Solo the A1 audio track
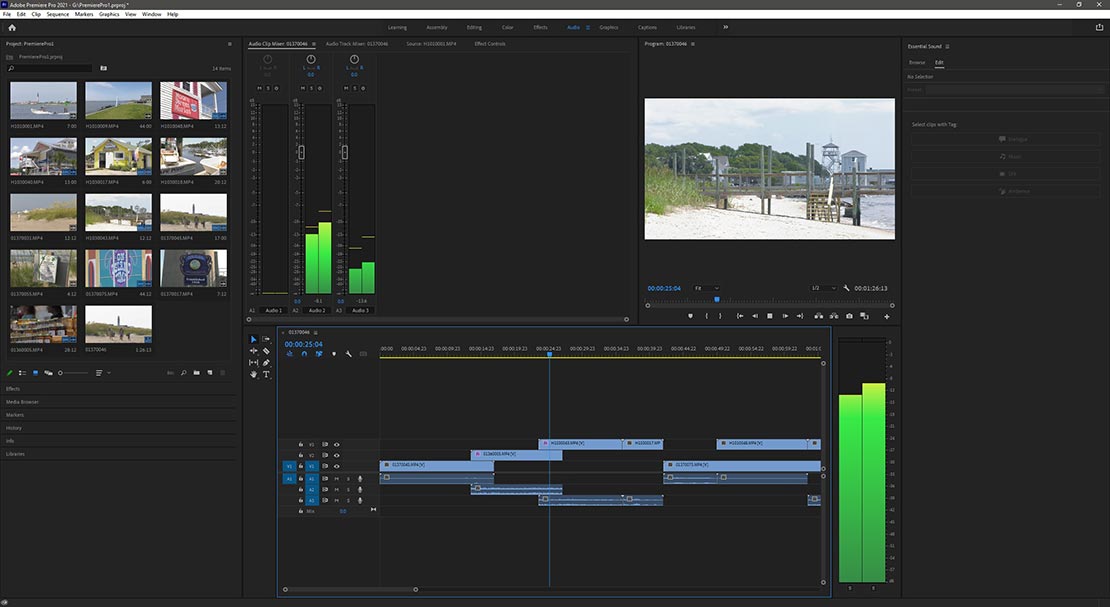The image size is (1110, 607). [348, 479]
